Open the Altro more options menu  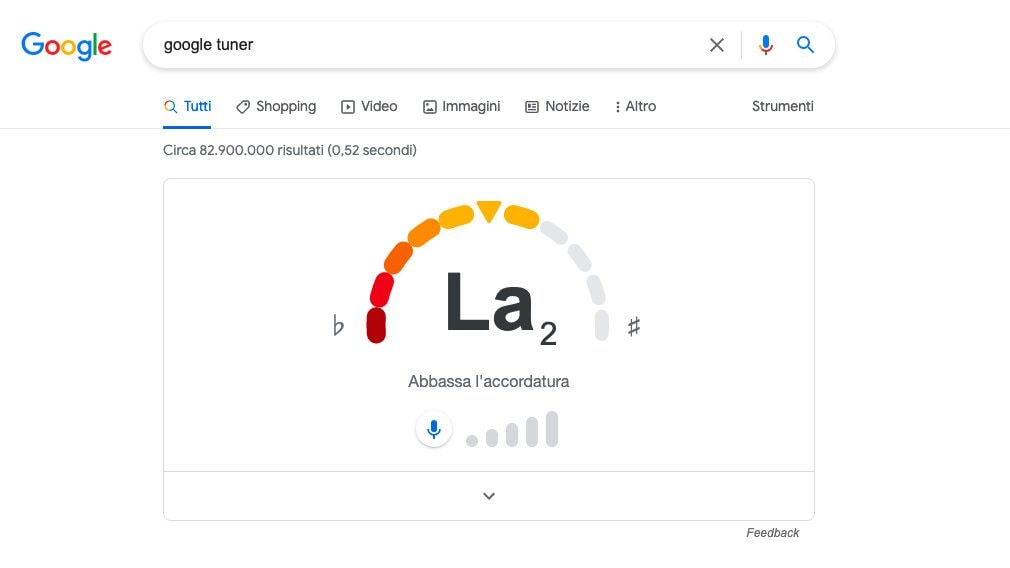[635, 106]
